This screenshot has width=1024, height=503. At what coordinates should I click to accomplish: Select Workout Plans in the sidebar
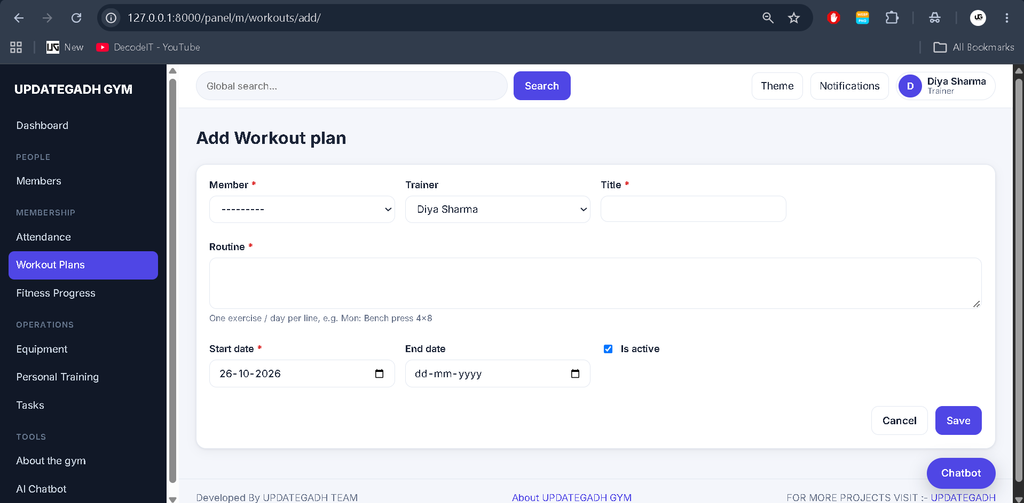pyautogui.click(x=83, y=265)
